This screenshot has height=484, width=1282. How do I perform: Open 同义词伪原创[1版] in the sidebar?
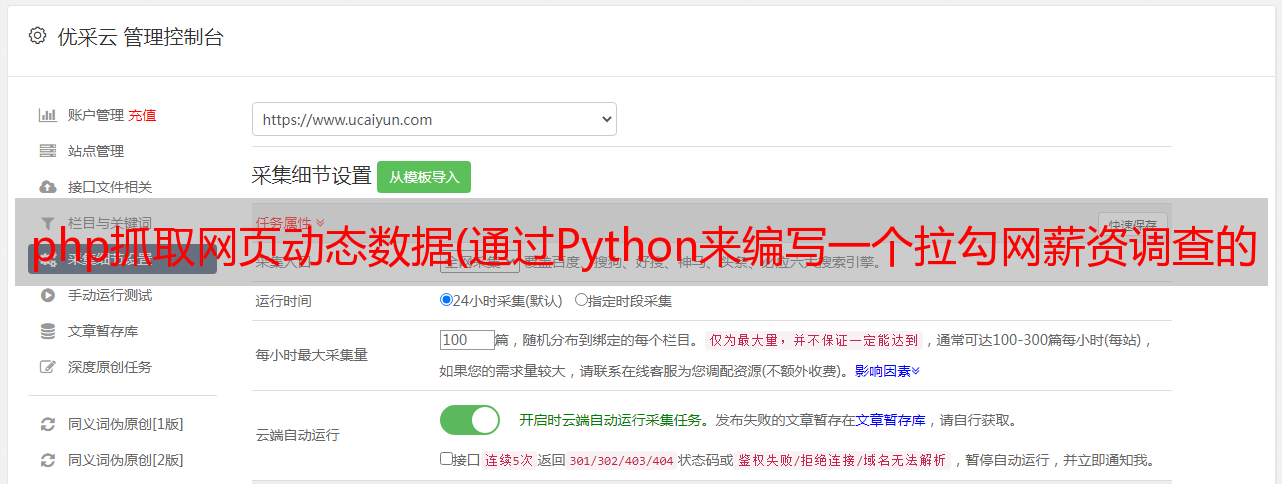click(x=126, y=424)
